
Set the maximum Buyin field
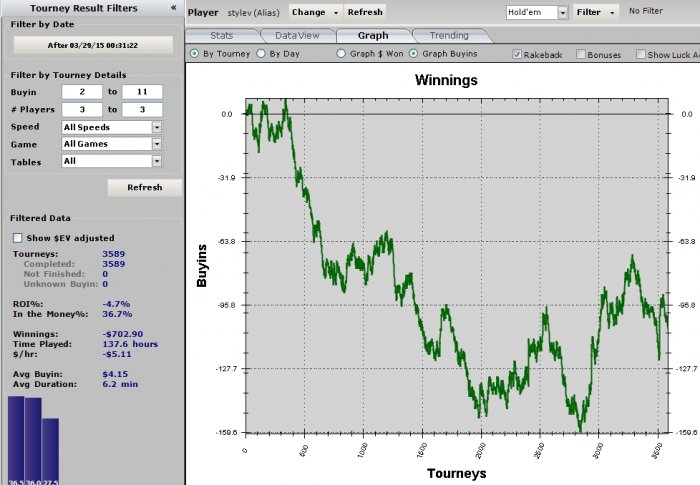click(x=142, y=92)
